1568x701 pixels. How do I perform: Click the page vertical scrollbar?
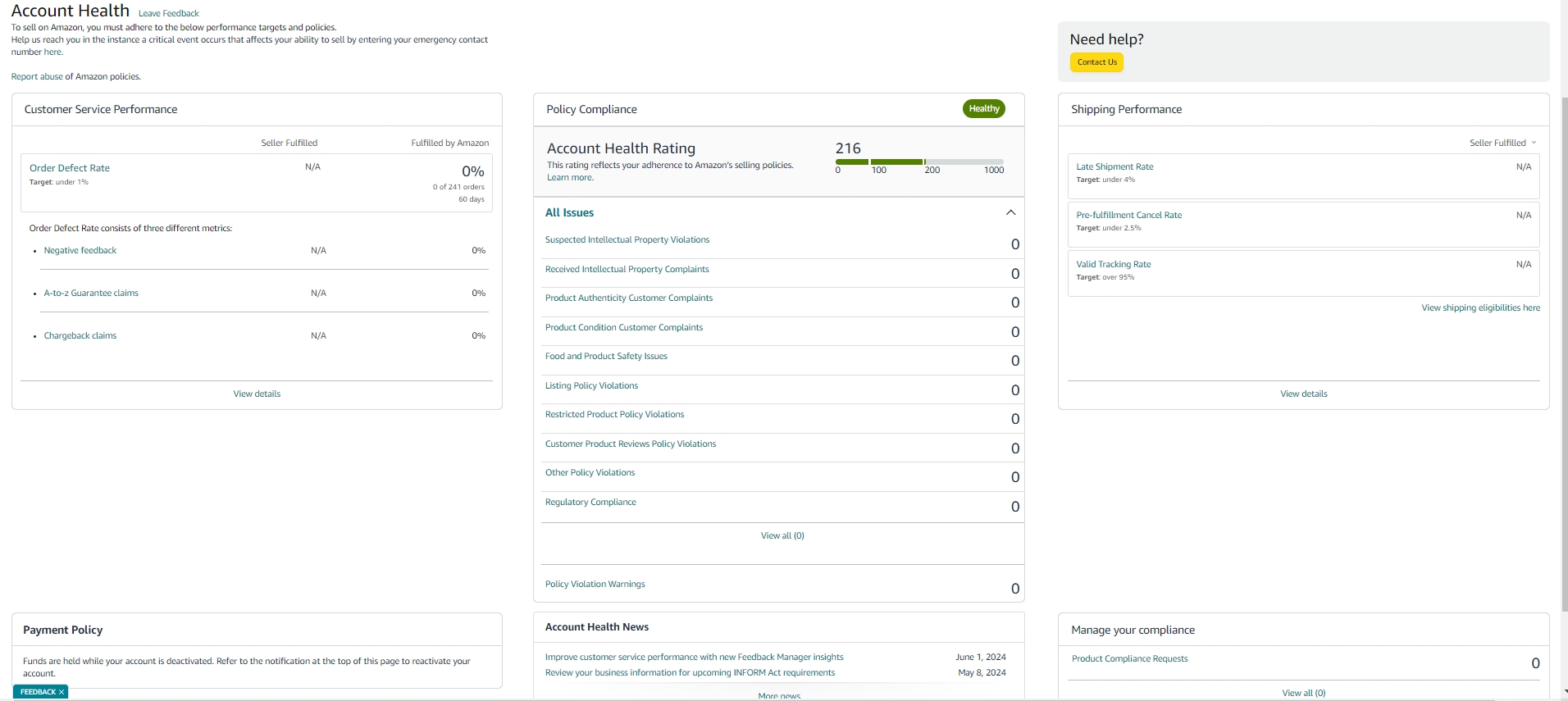click(1564, 353)
